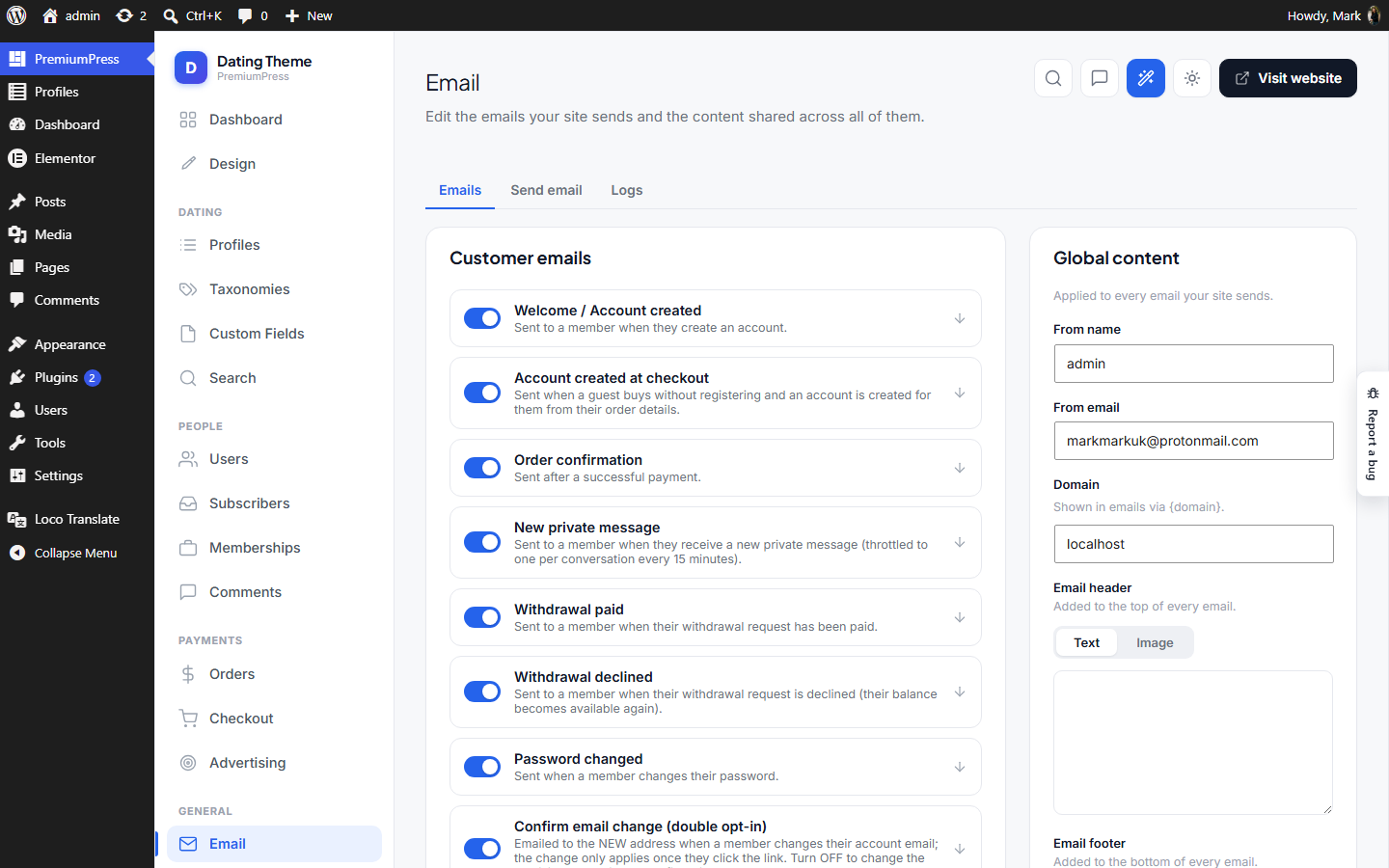Click the Orders dollar sign icon
The image size is (1389, 868).
[x=188, y=674]
